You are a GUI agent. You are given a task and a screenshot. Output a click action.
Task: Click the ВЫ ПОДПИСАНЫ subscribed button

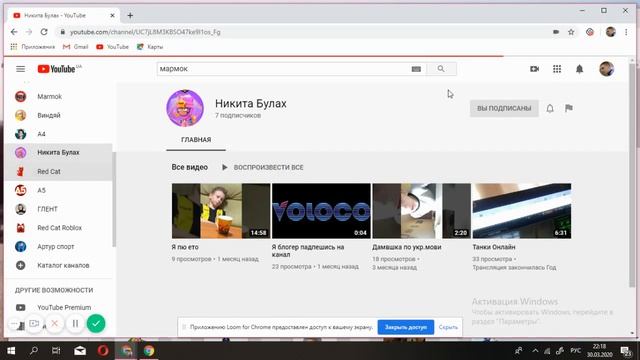click(x=504, y=108)
